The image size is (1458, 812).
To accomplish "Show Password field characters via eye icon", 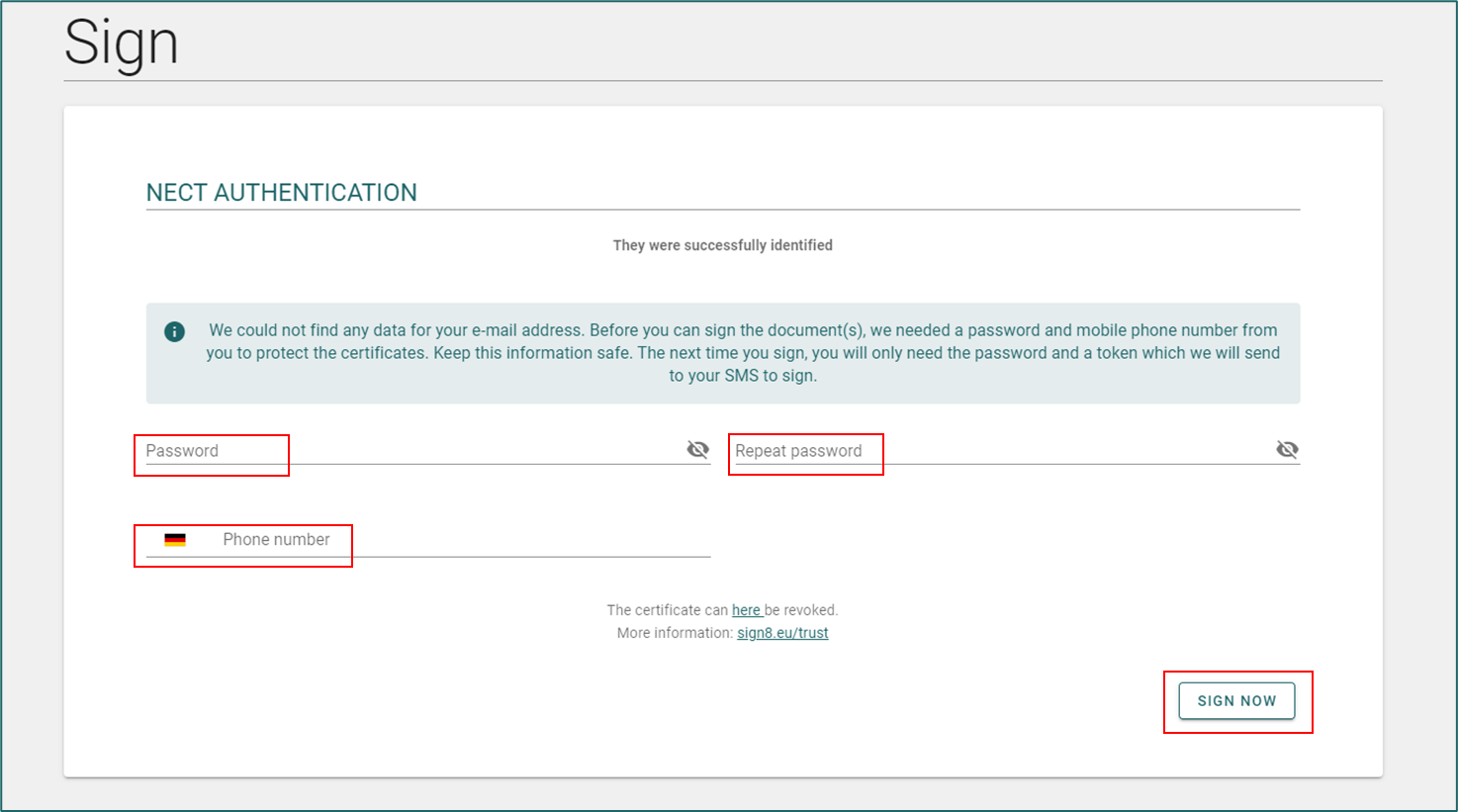I will (697, 450).
